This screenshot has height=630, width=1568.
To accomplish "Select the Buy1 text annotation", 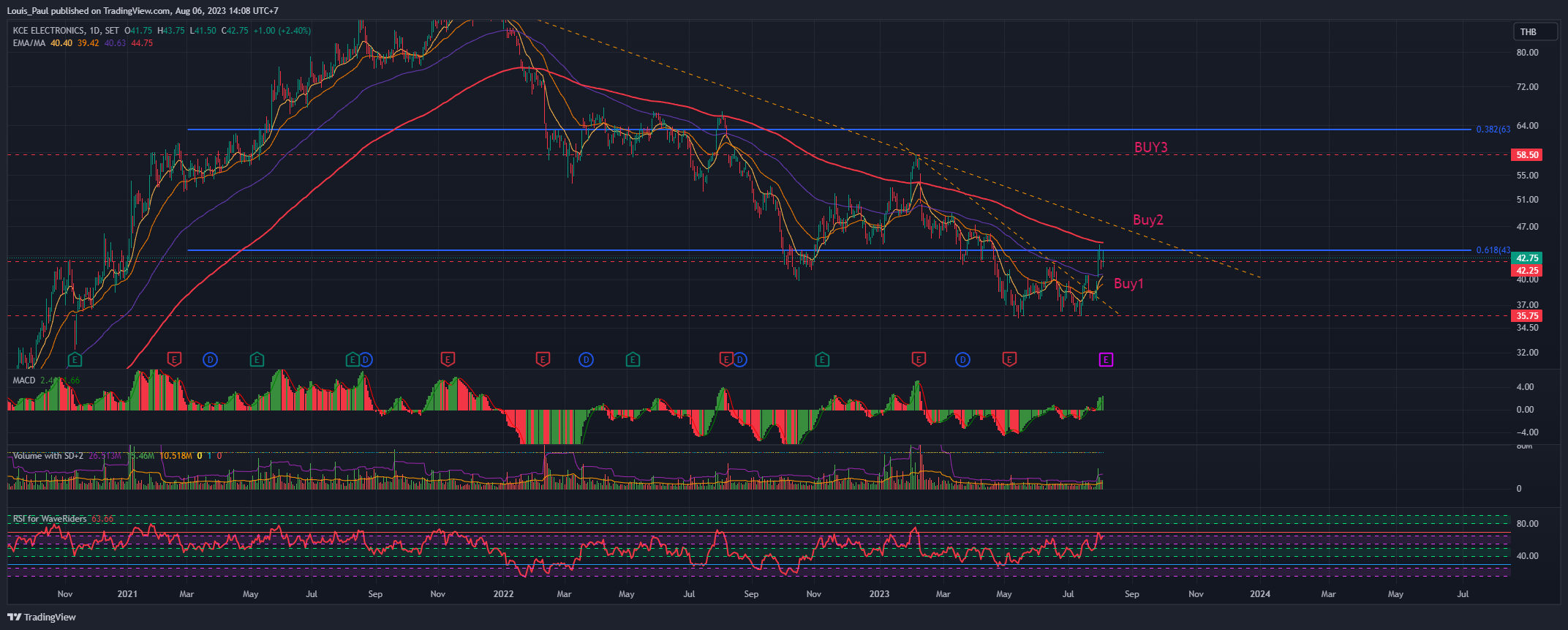I will [x=1128, y=283].
